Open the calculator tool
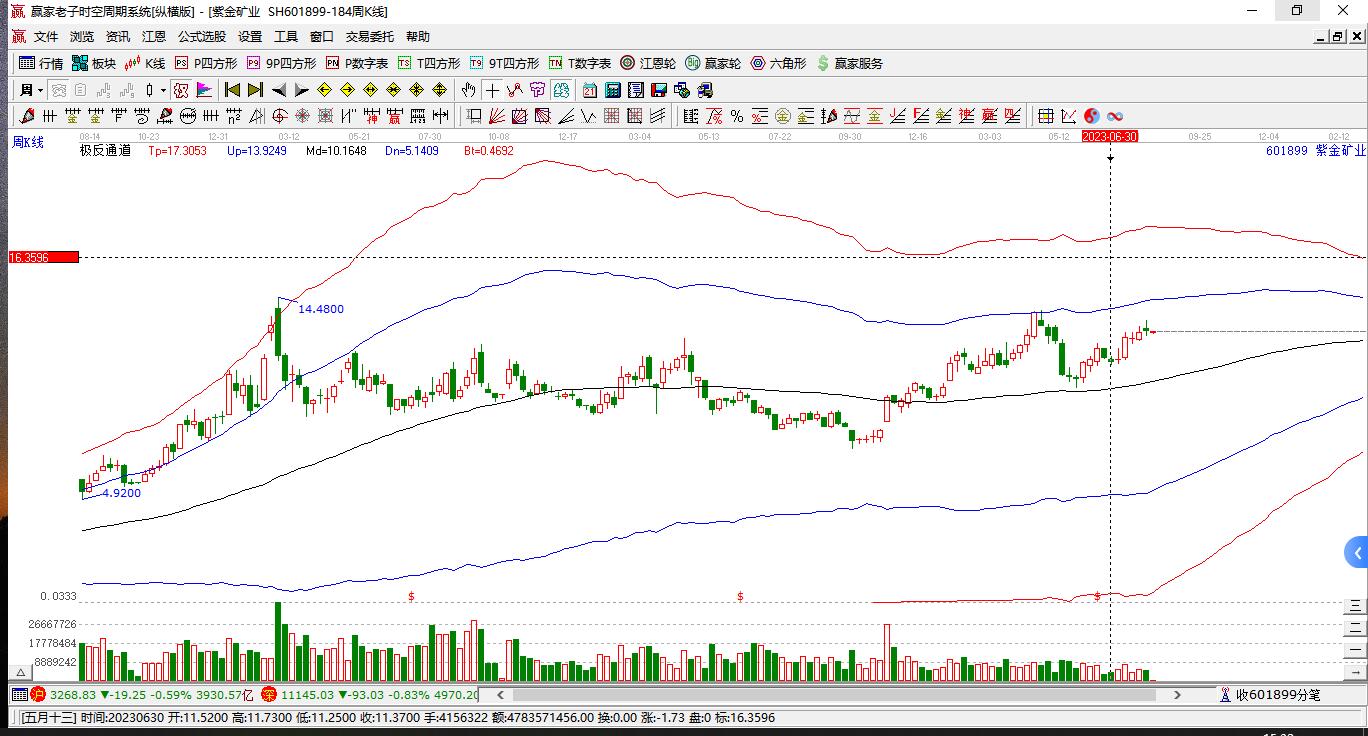This screenshot has height=736, width=1368. click(613, 90)
